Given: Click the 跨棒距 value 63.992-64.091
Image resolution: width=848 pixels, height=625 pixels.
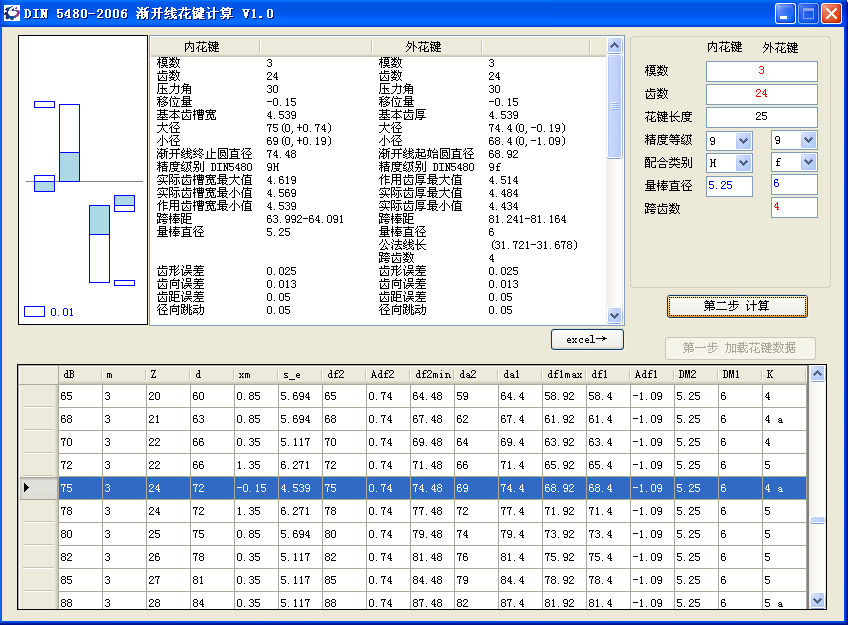Looking at the screenshot, I should (x=305, y=219).
